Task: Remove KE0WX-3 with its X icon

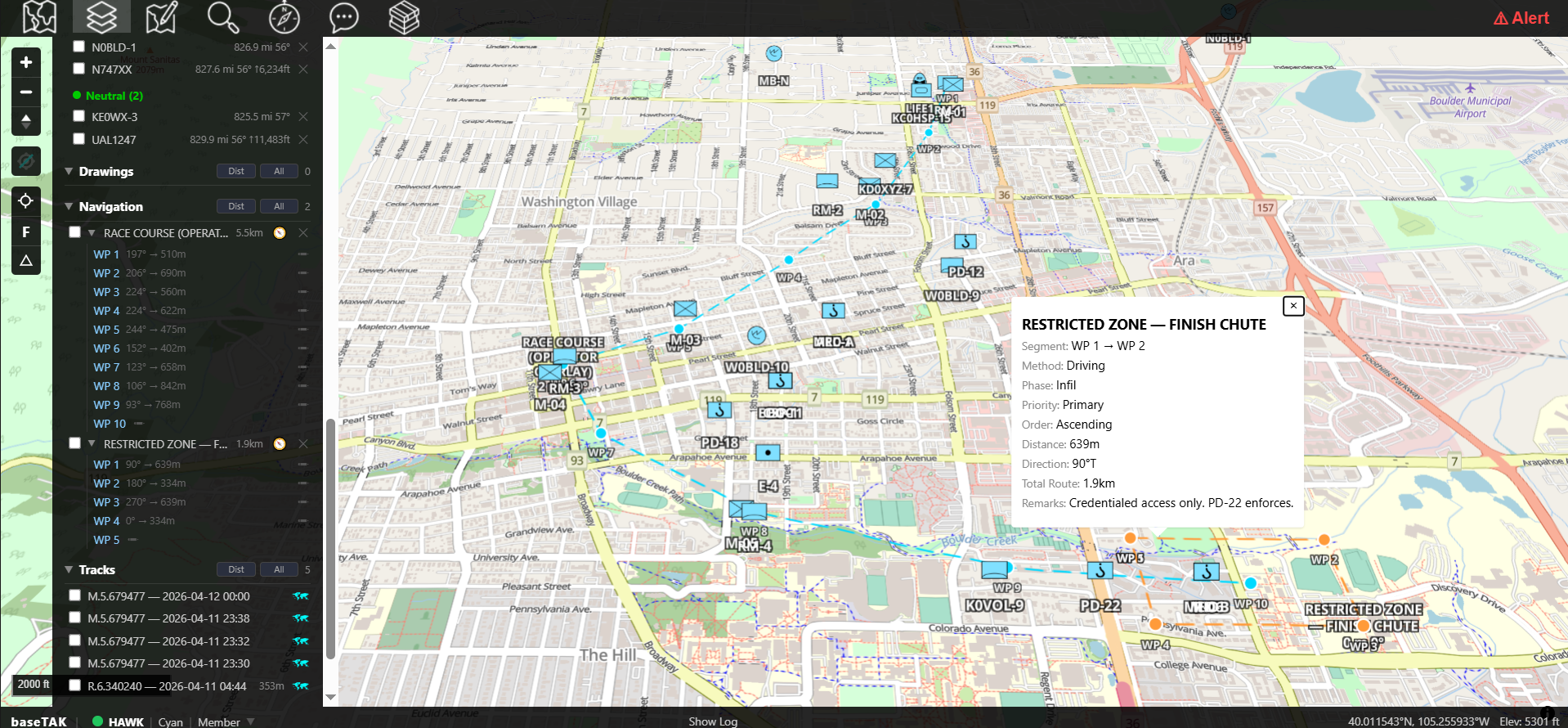Action: click(303, 117)
